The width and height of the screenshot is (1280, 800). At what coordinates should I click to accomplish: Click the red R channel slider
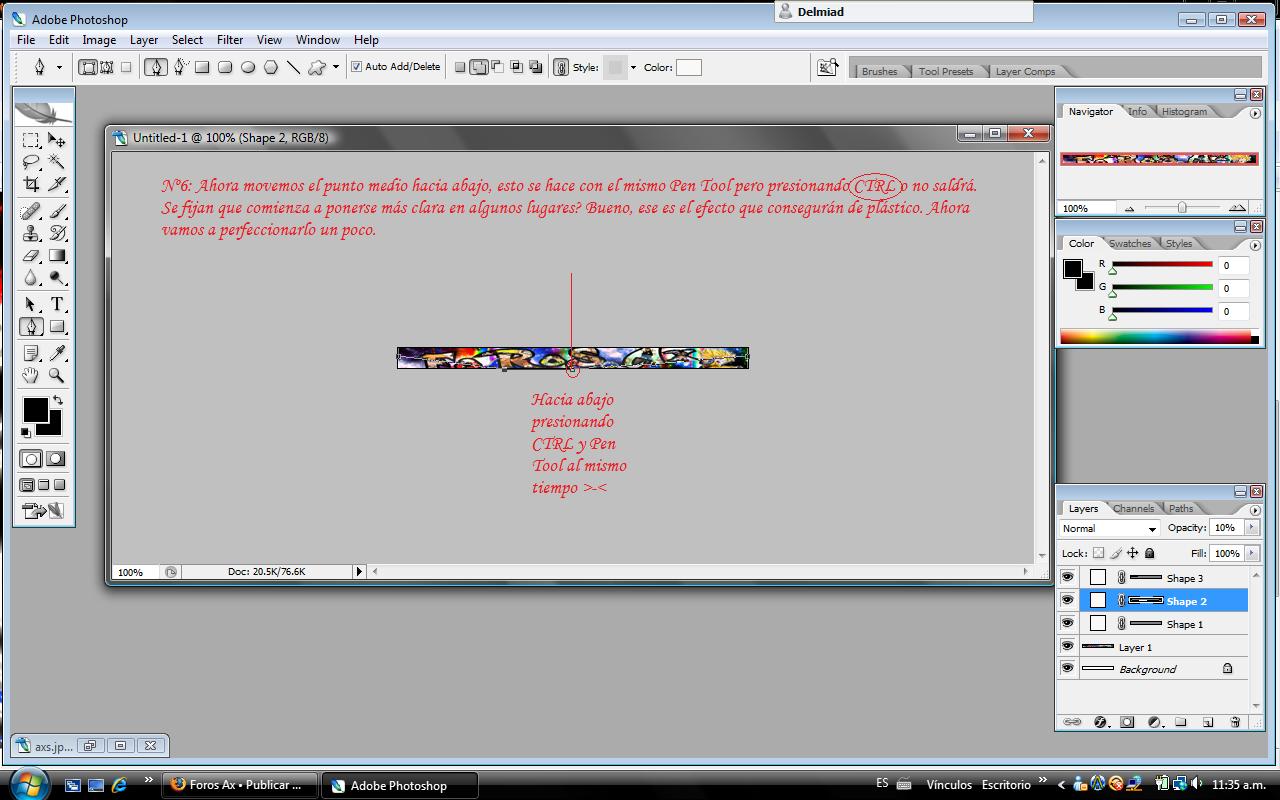point(1162,264)
